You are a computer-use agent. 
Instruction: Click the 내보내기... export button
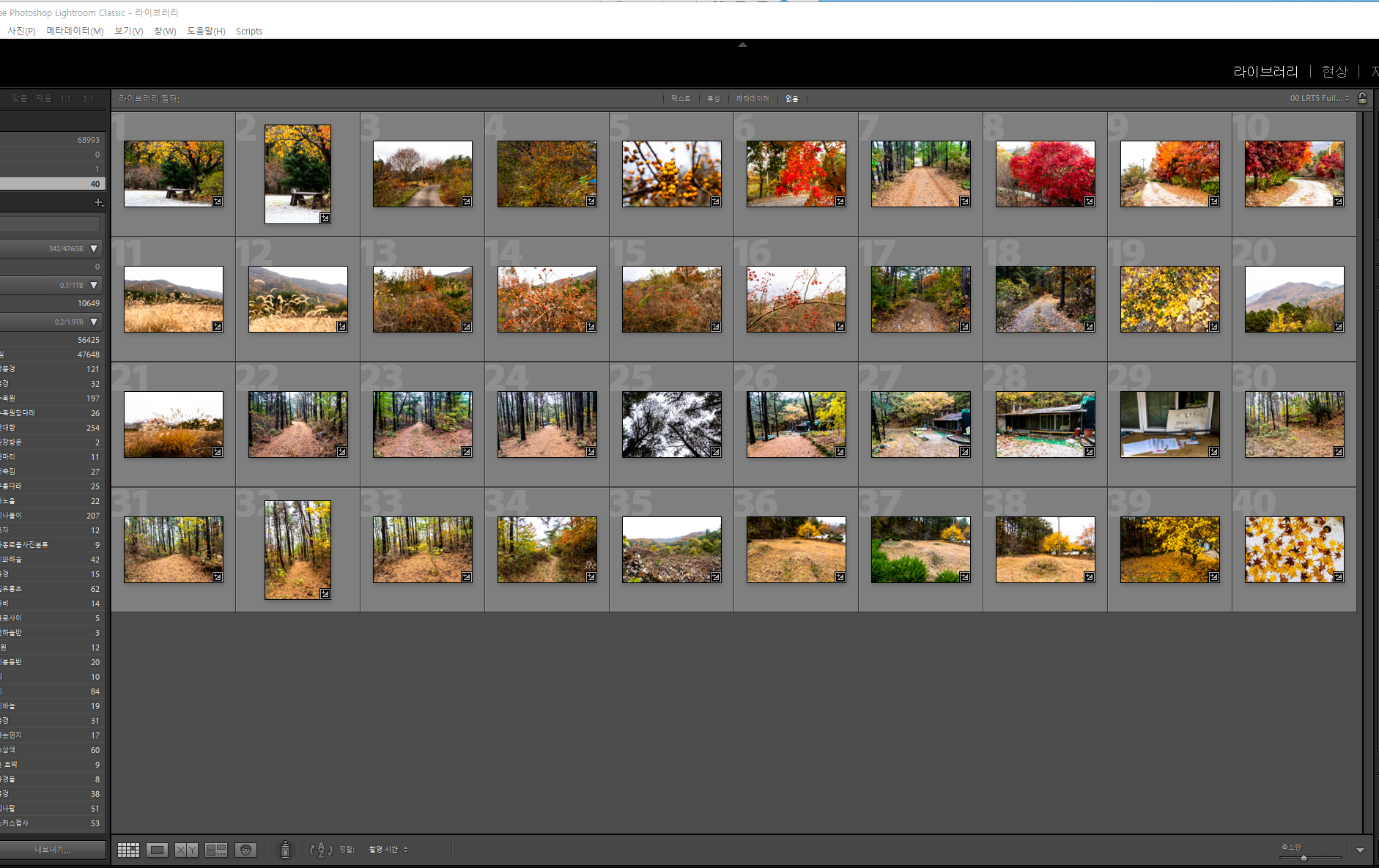coord(53,850)
